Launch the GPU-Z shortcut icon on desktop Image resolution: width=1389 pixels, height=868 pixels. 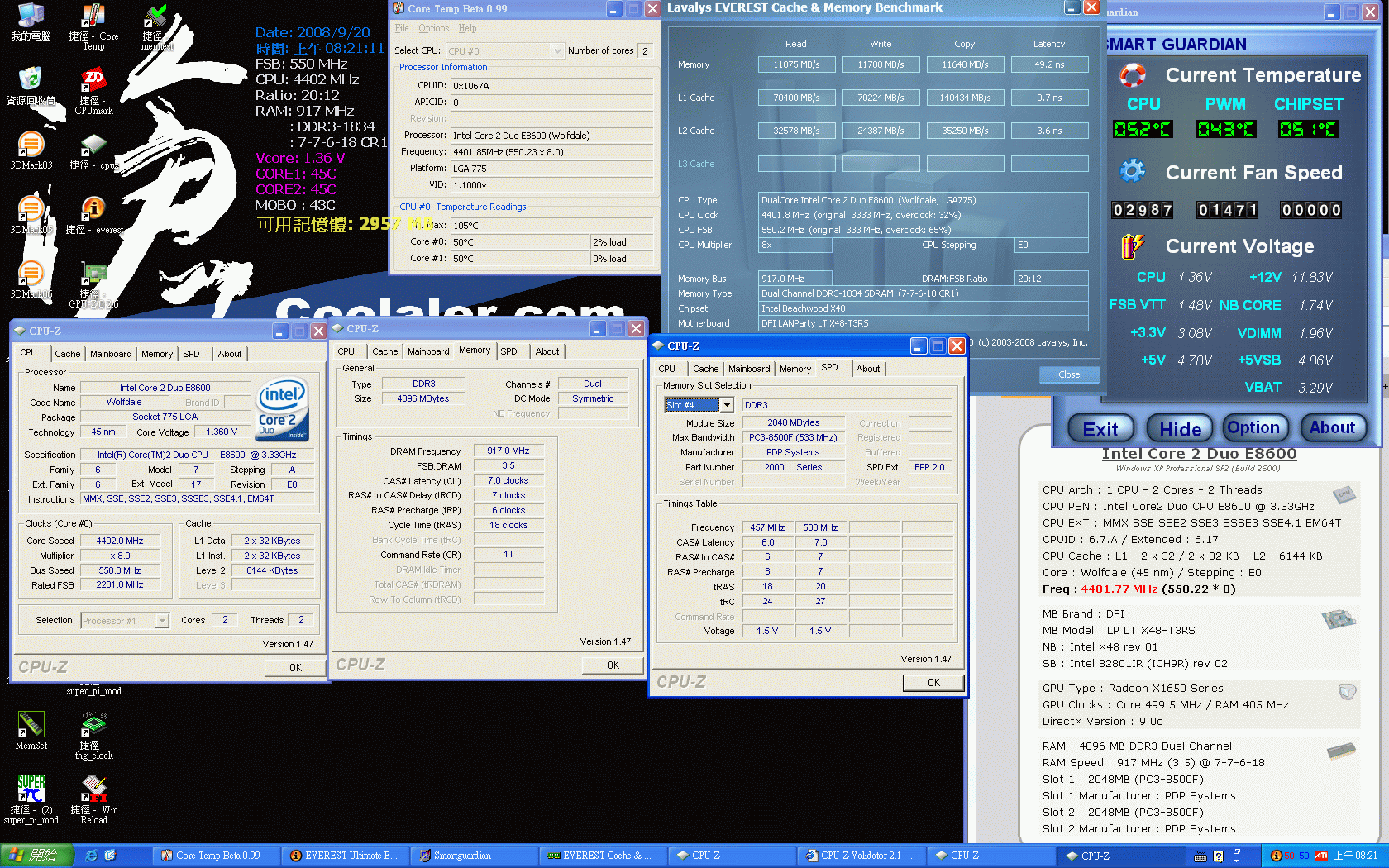[x=93, y=284]
